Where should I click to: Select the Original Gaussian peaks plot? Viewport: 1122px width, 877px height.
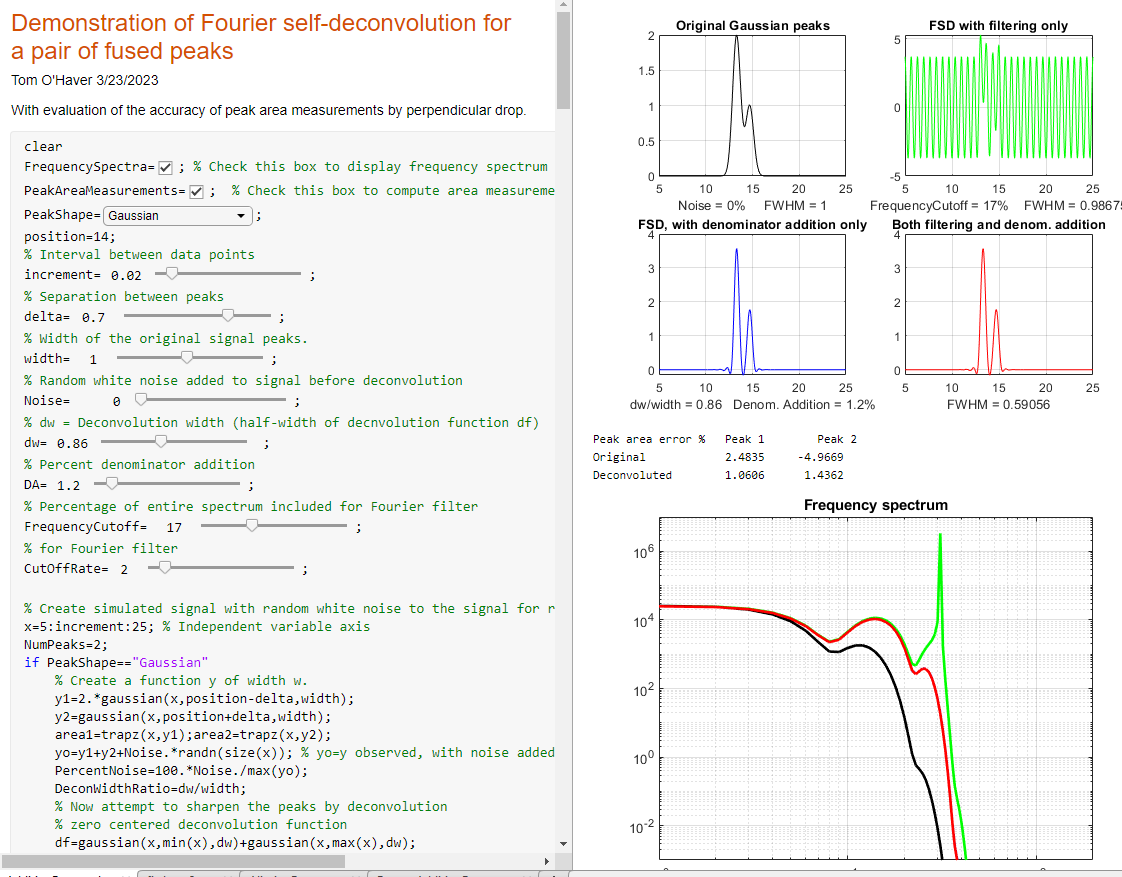(752, 106)
